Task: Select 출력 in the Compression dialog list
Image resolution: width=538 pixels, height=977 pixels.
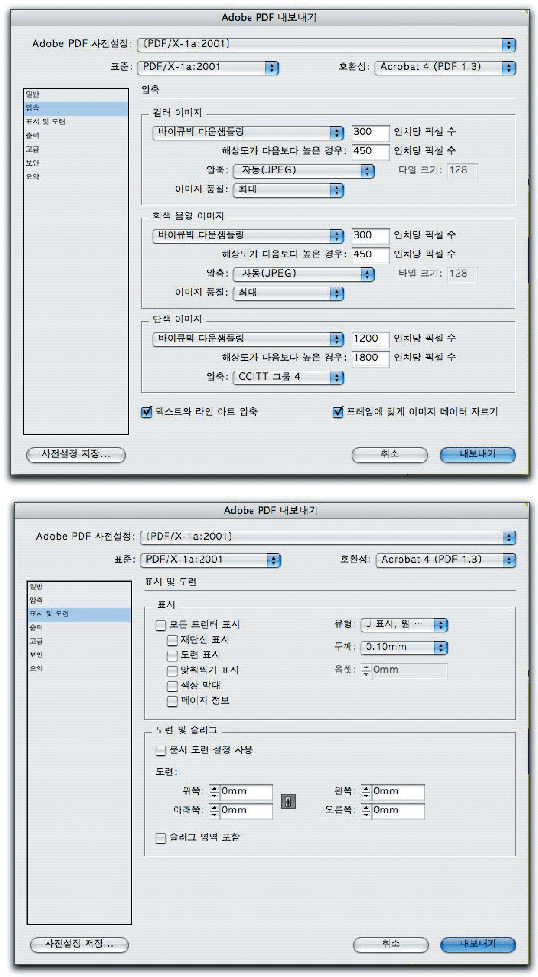Action: [x=75, y=135]
